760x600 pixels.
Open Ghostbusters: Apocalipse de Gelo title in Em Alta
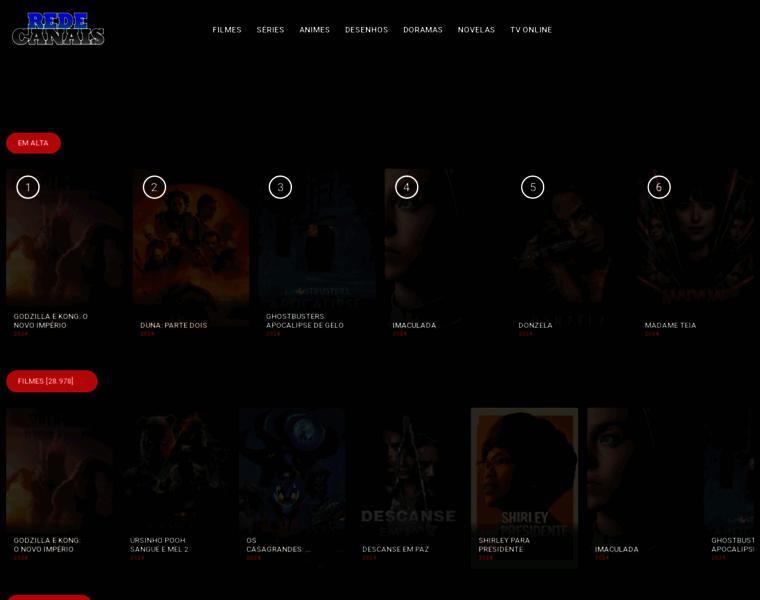304,321
